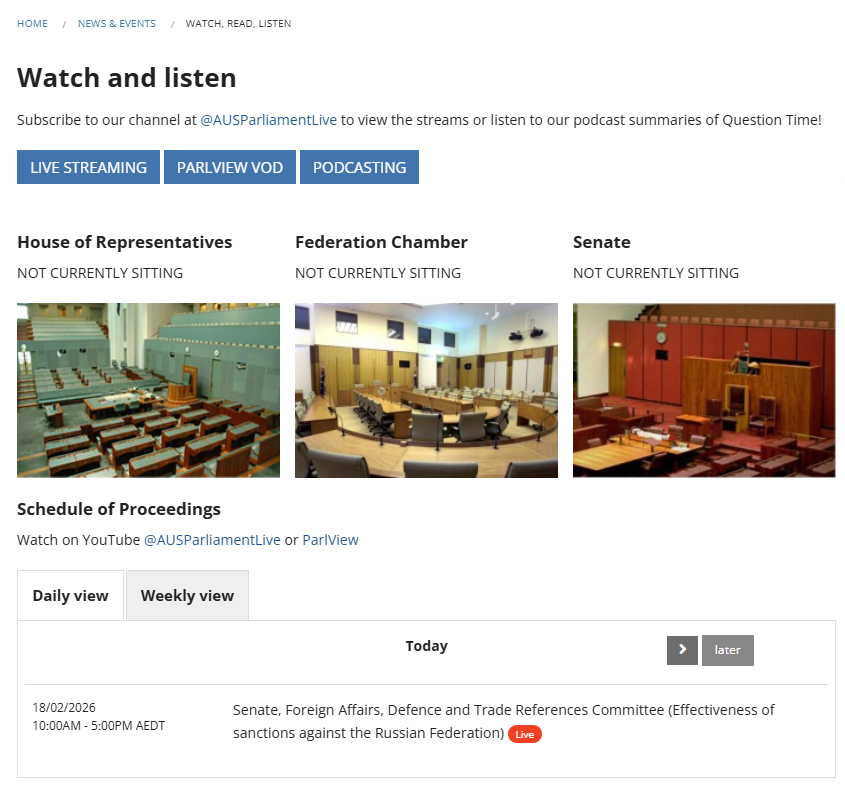
Task: Click the Federation Chamber heading
Action: pos(381,242)
